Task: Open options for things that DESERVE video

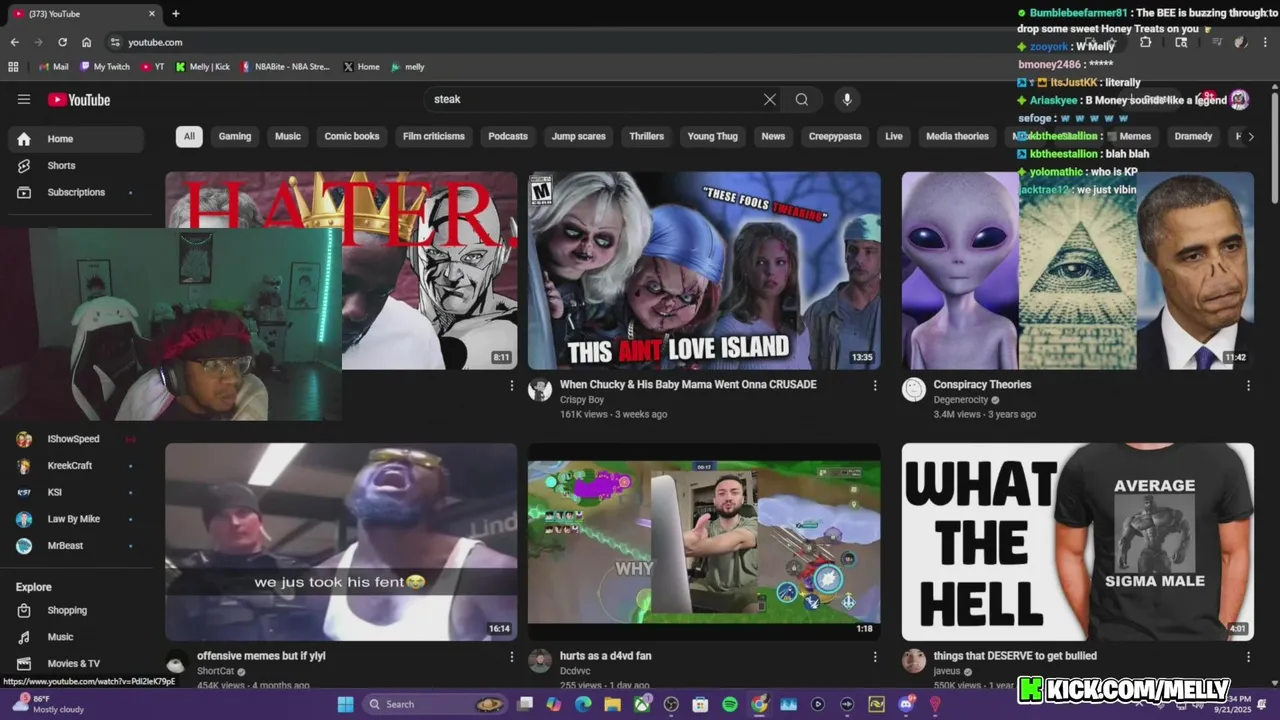Action: click(x=1248, y=657)
